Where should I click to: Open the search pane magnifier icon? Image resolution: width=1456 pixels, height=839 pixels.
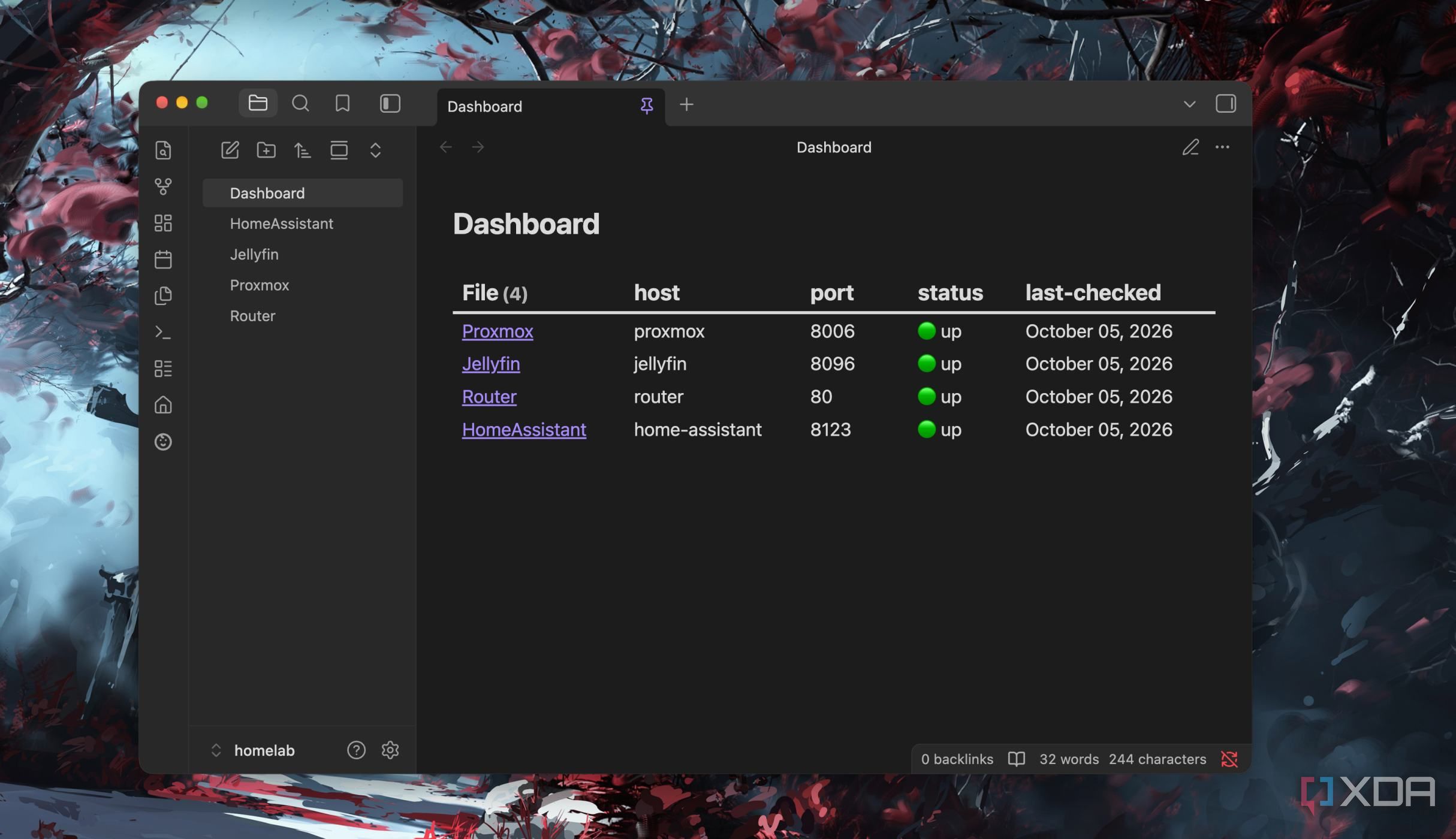[300, 103]
